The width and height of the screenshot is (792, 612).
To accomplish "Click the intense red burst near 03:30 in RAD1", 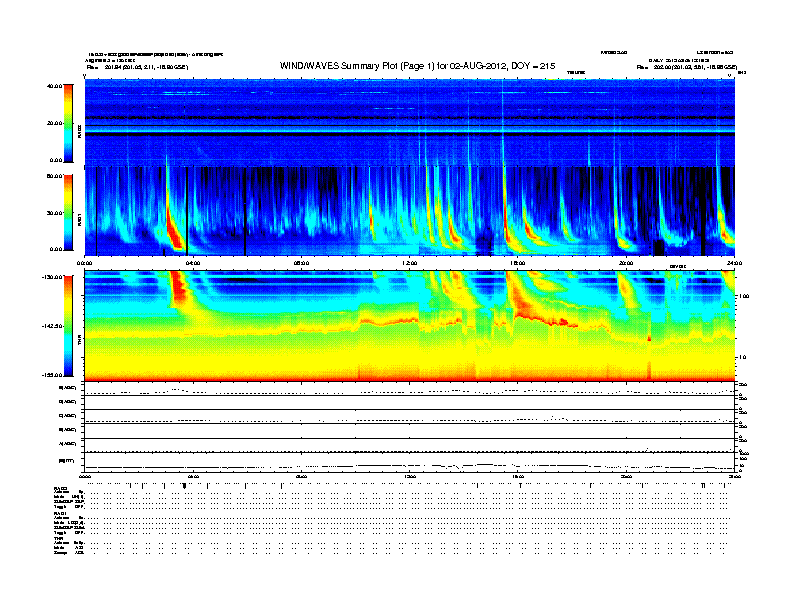I will (173, 230).
